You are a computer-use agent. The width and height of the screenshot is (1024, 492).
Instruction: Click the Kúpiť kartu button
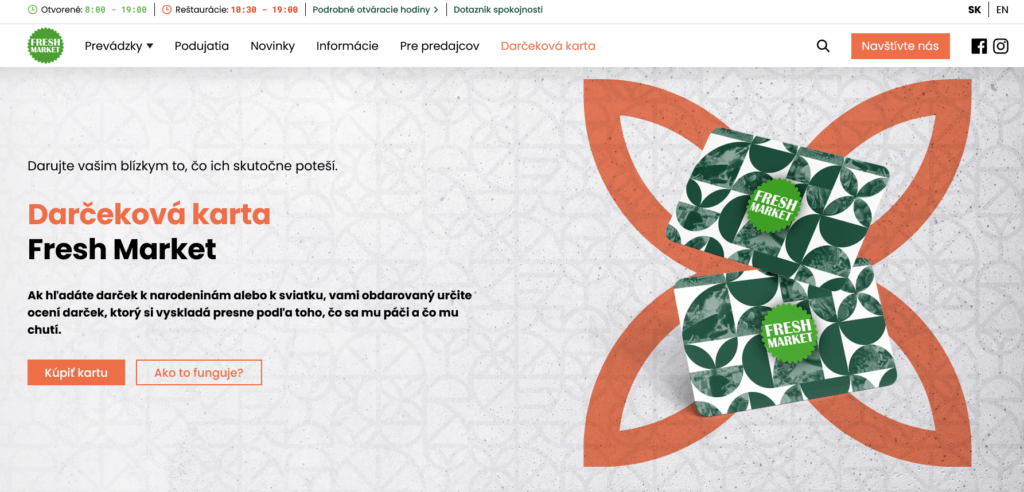tap(76, 372)
